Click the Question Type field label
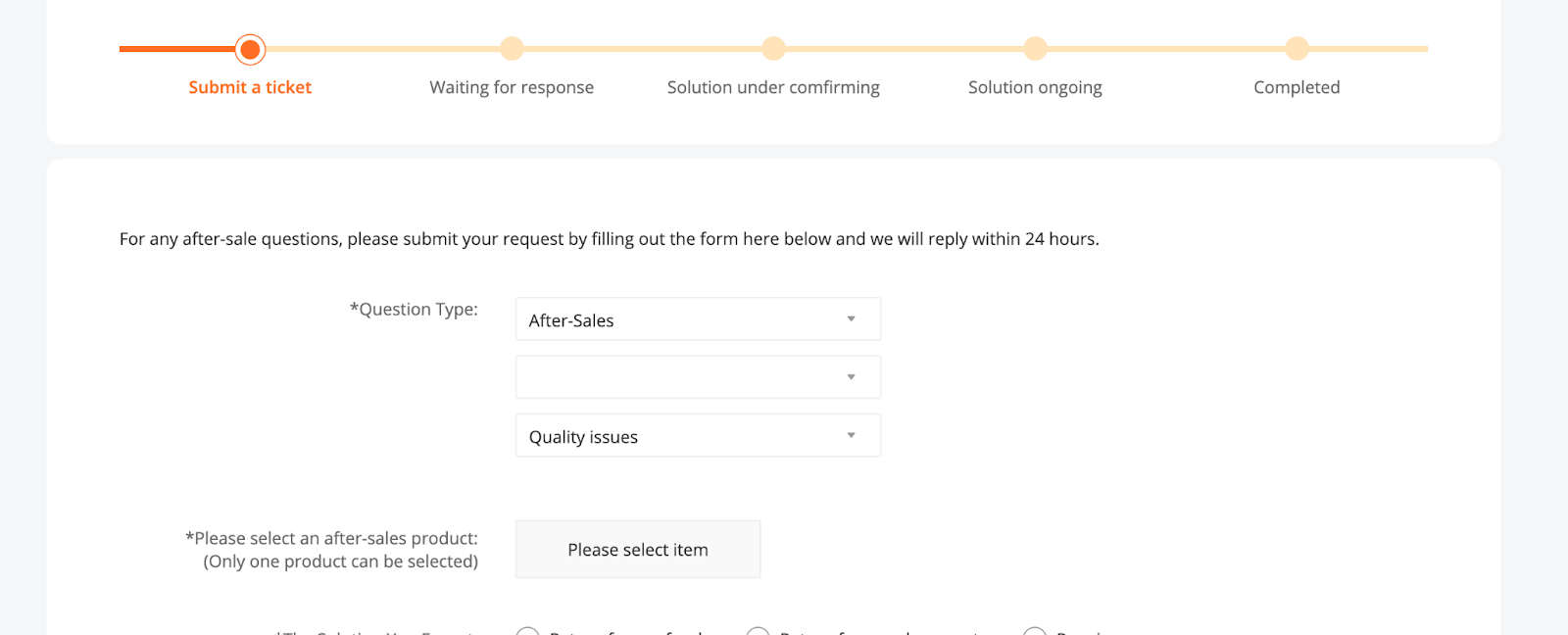 pos(414,310)
